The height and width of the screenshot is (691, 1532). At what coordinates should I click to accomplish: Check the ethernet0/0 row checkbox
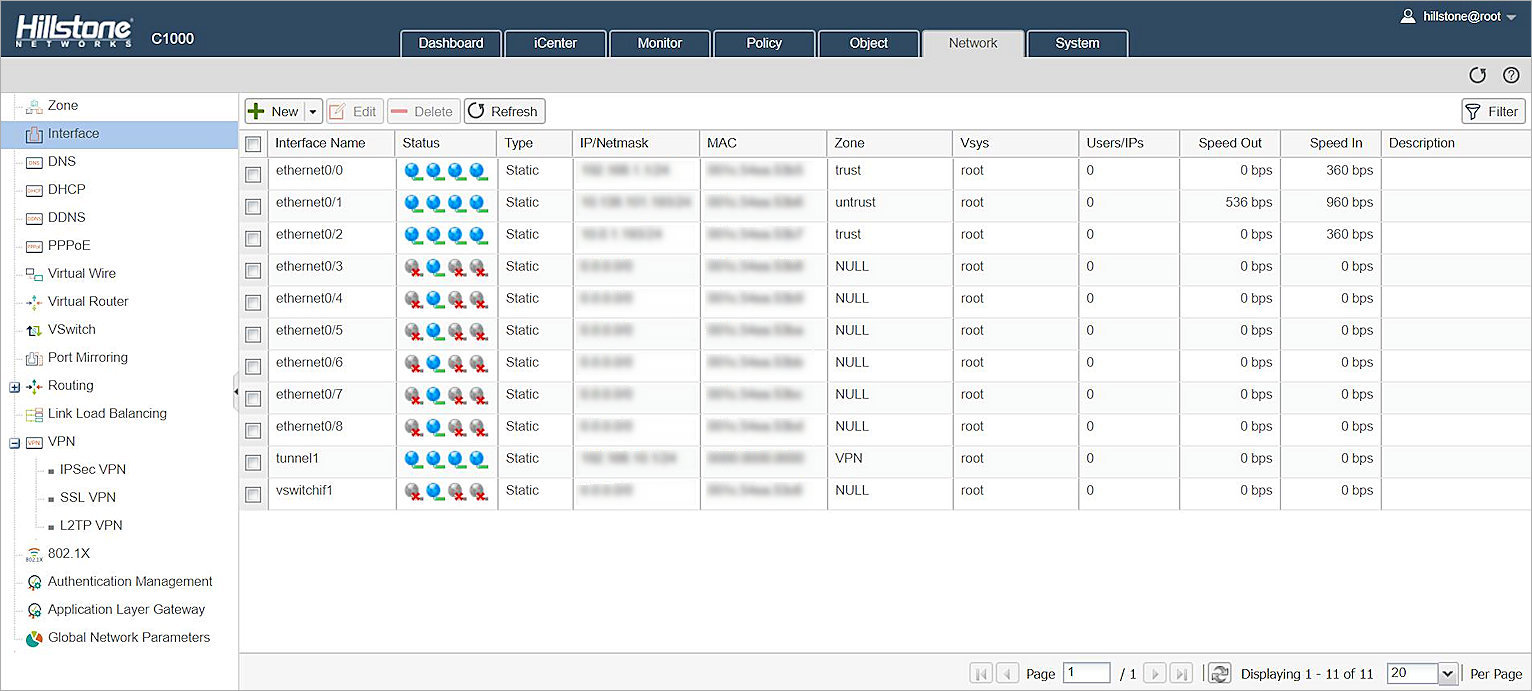[253, 174]
